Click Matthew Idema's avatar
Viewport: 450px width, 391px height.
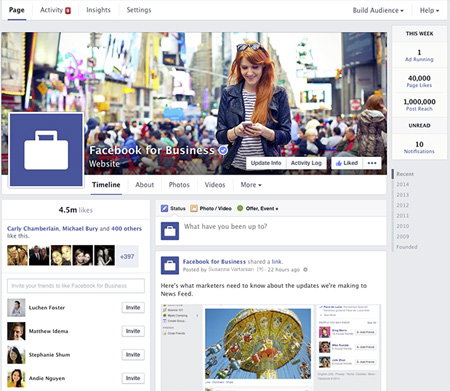[x=16, y=331]
